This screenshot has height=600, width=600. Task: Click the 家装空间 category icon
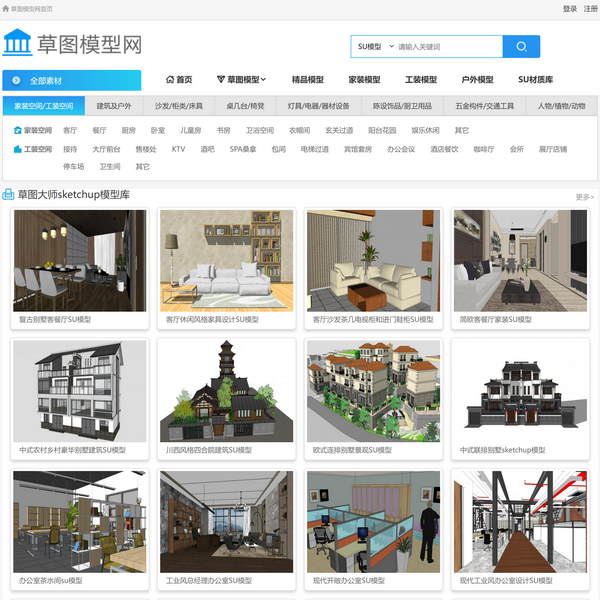pyautogui.click(x=17, y=130)
